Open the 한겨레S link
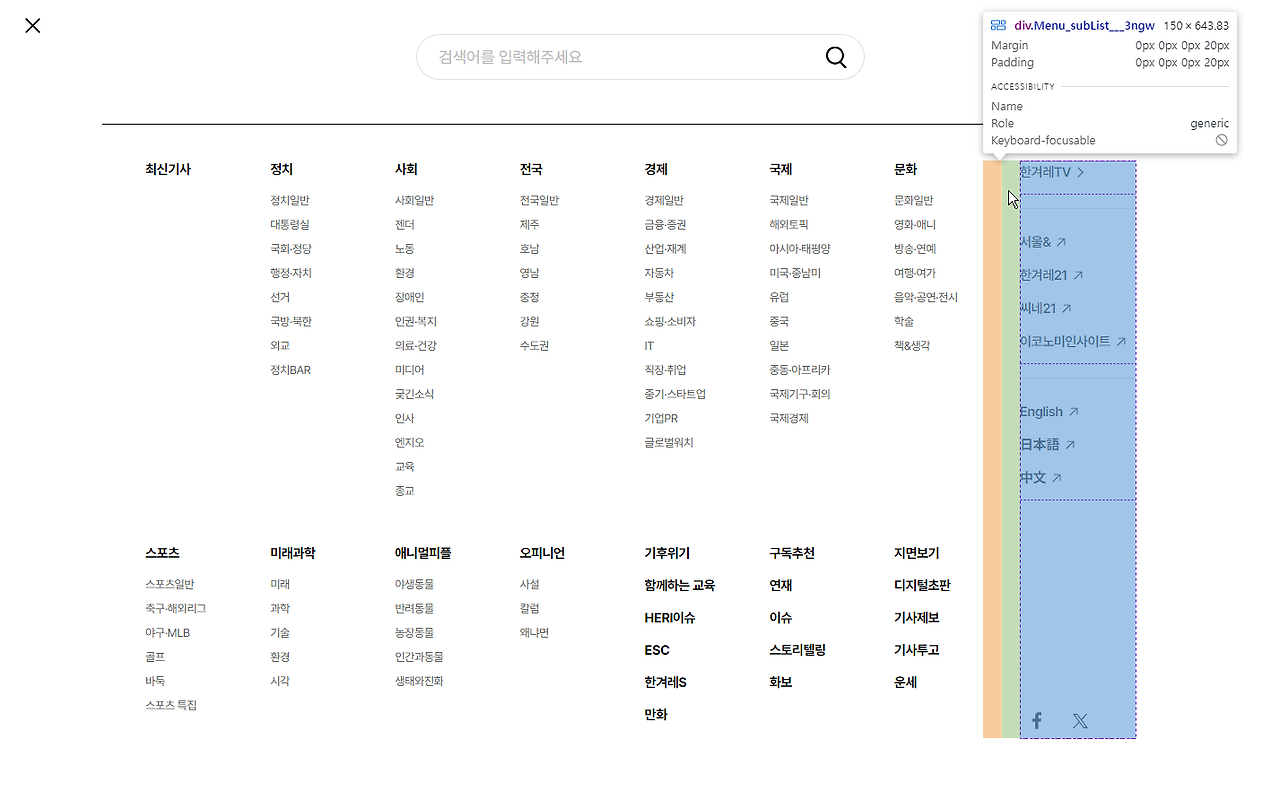 pyautogui.click(x=666, y=682)
